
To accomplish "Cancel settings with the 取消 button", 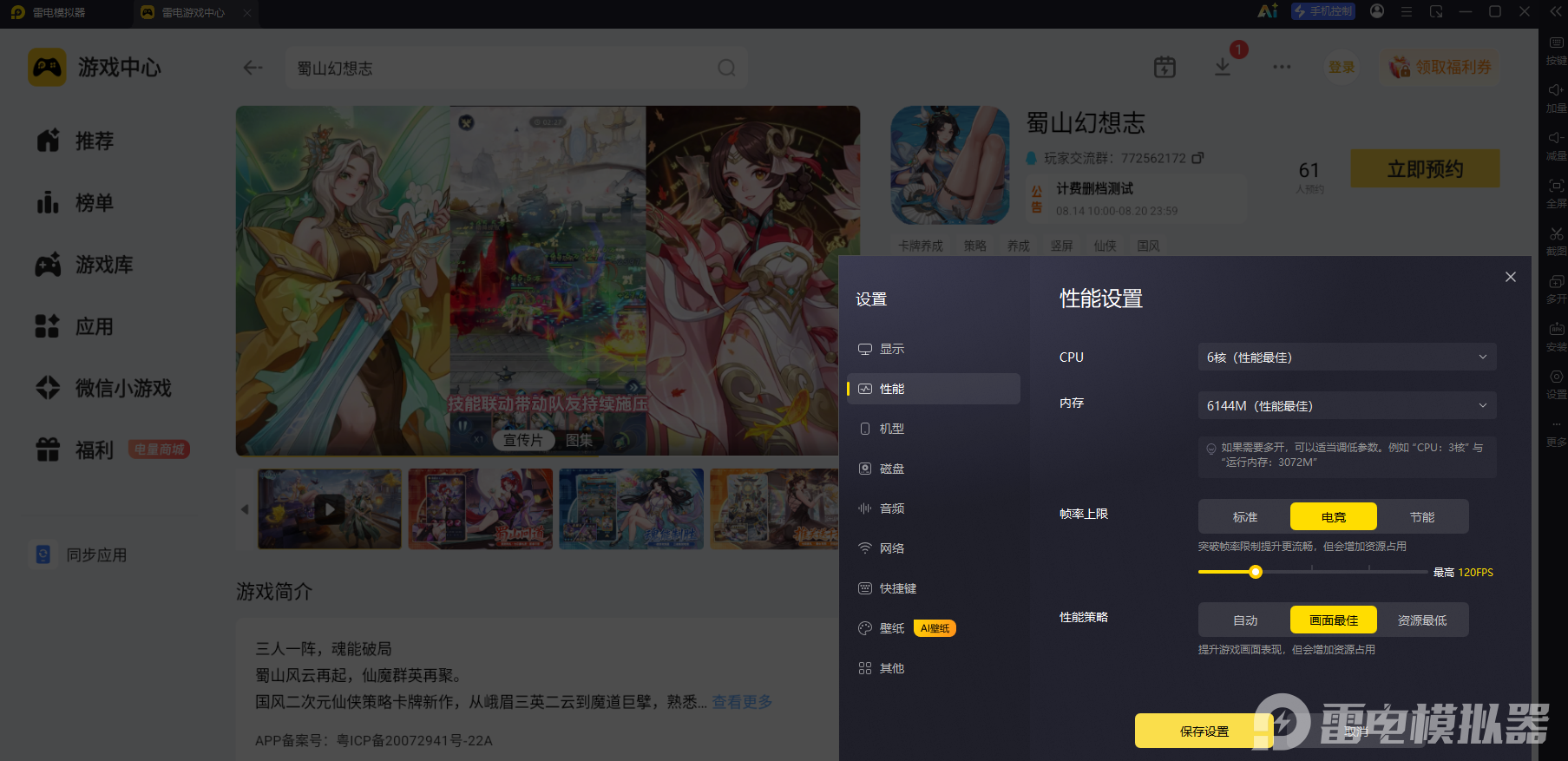I will (x=1356, y=731).
